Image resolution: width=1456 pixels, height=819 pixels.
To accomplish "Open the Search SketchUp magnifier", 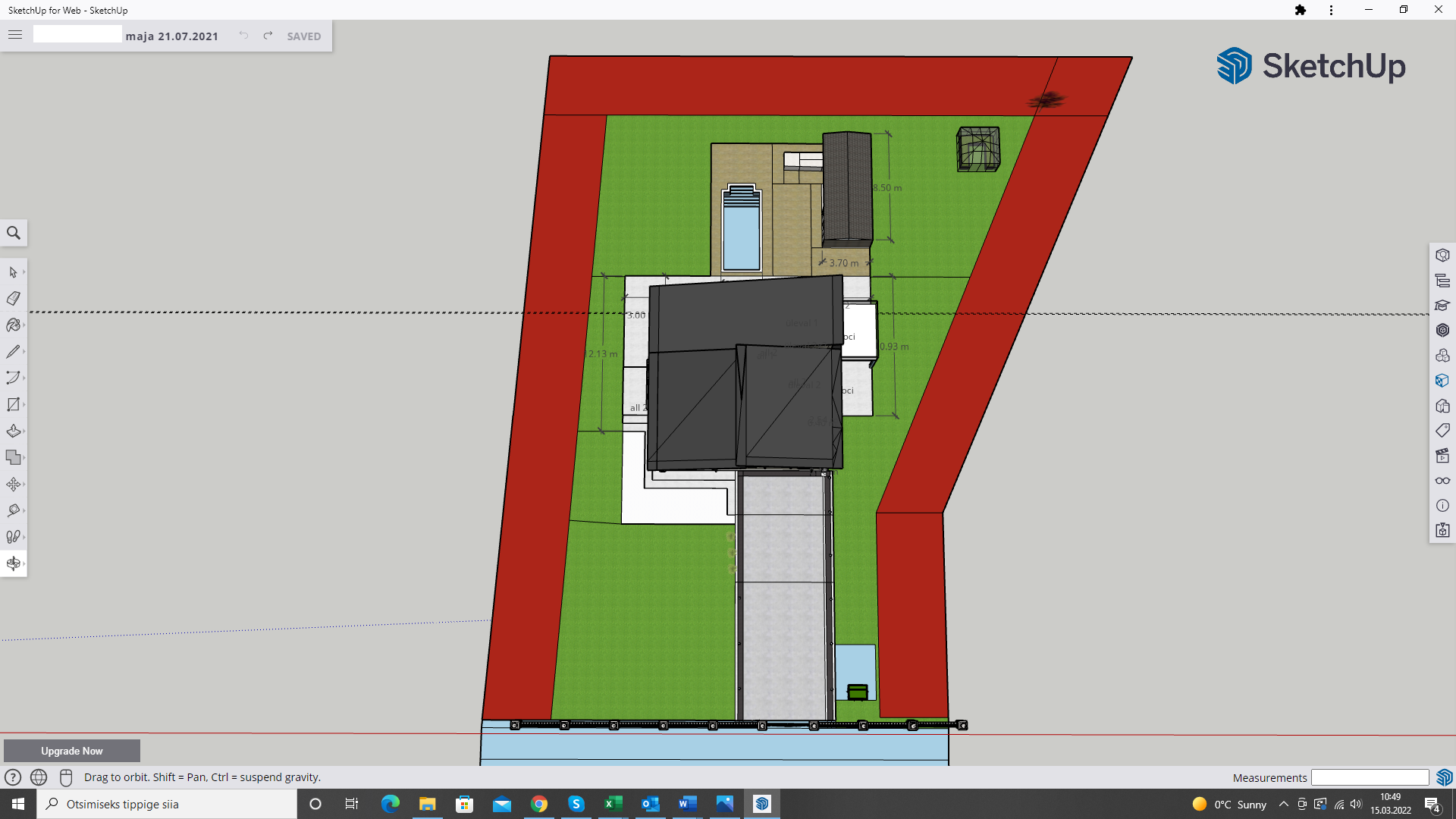I will [x=14, y=233].
